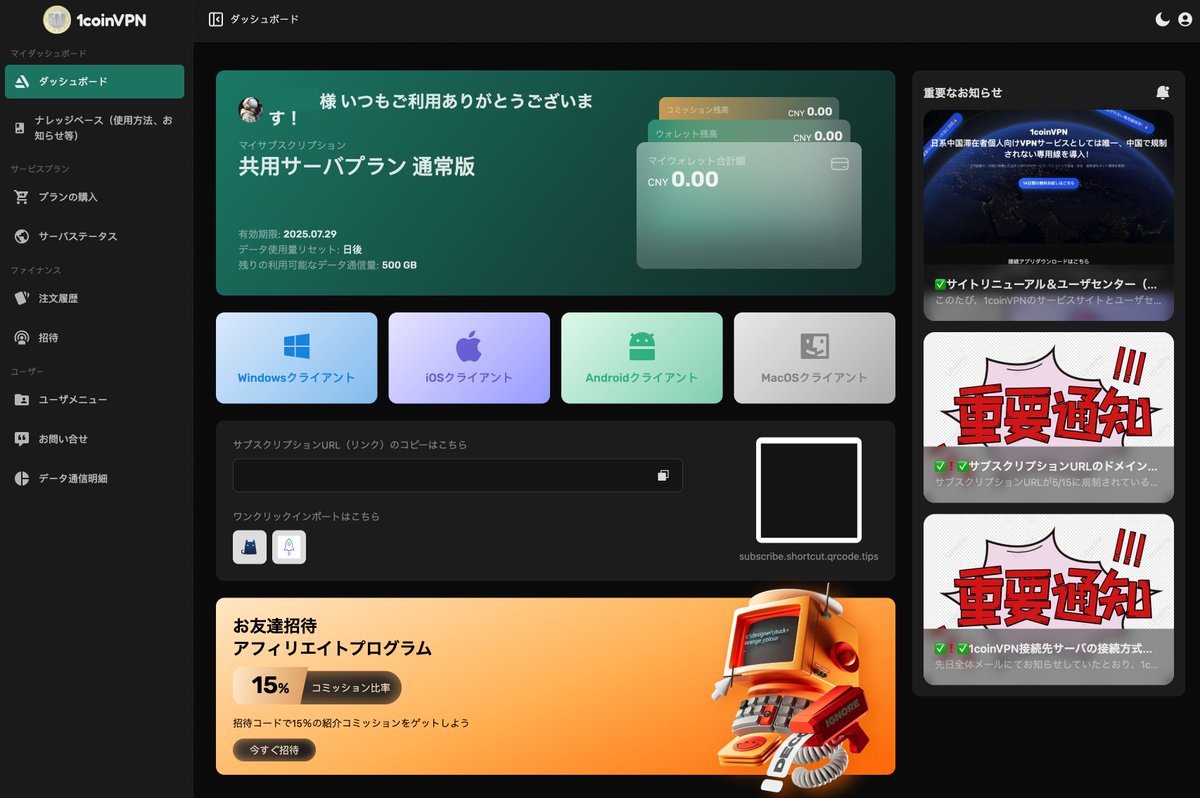Click the Androidクライアント button
This screenshot has width=1200, height=798.
(x=642, y=358)
